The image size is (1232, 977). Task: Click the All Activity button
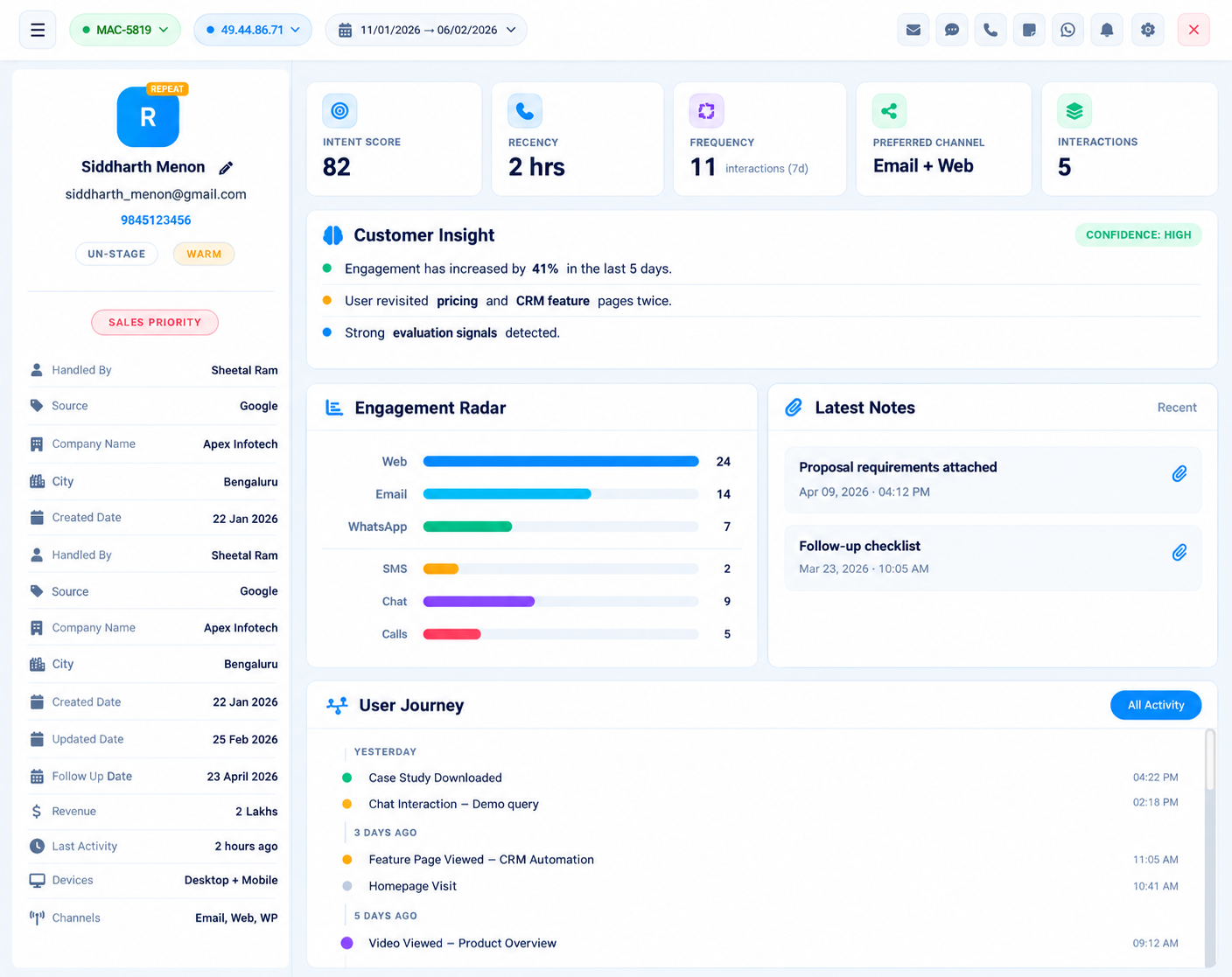pyautogui.click(x=1156, y=705)
